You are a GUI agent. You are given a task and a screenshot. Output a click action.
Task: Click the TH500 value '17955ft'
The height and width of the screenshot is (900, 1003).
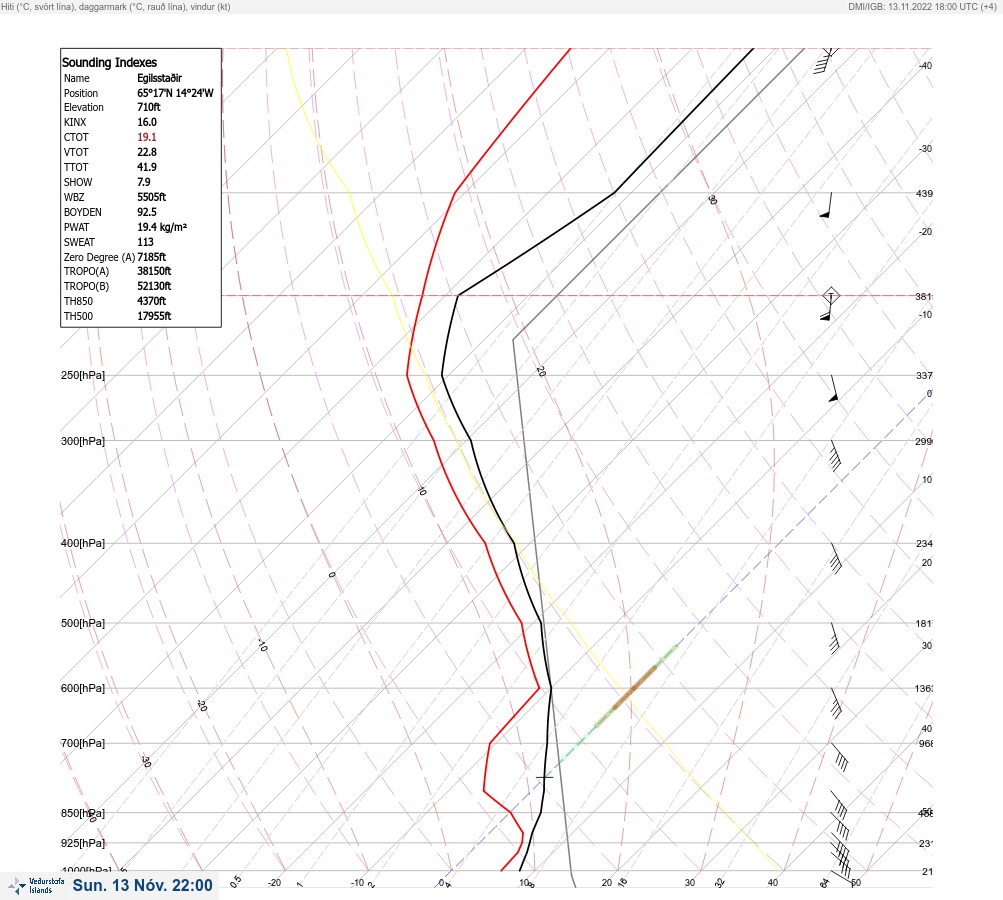point(154,316)
